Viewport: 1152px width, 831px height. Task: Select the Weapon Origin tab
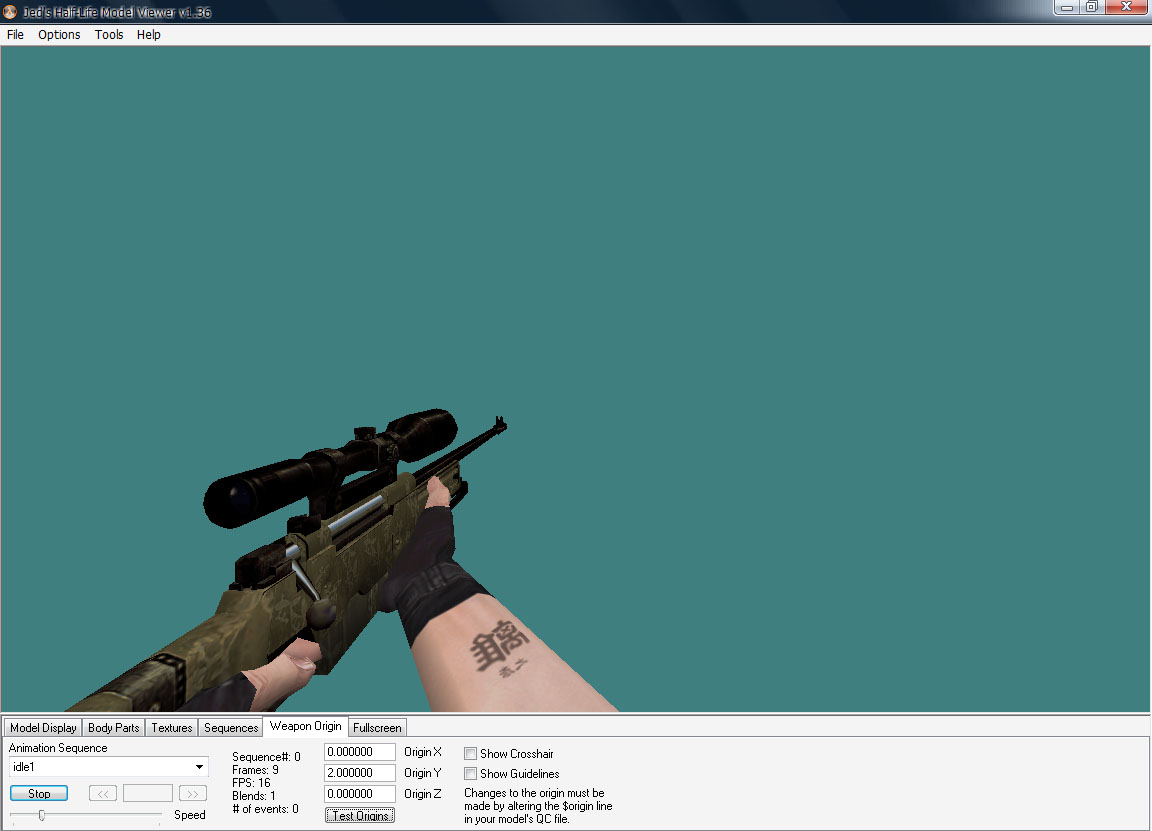pyautogui.click(x=306, y=726)
